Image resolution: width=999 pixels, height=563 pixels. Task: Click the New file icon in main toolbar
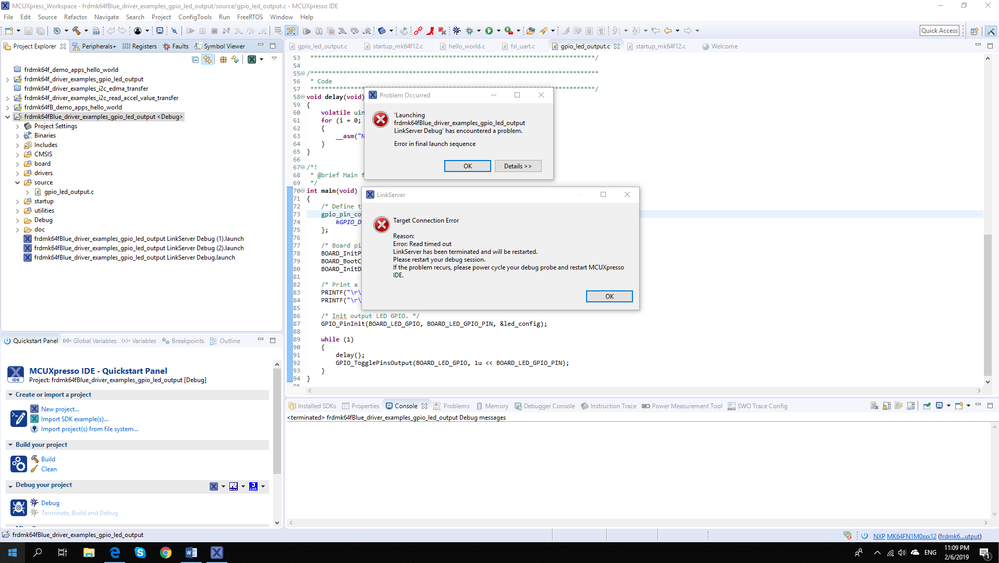click(x=9, y=31)
